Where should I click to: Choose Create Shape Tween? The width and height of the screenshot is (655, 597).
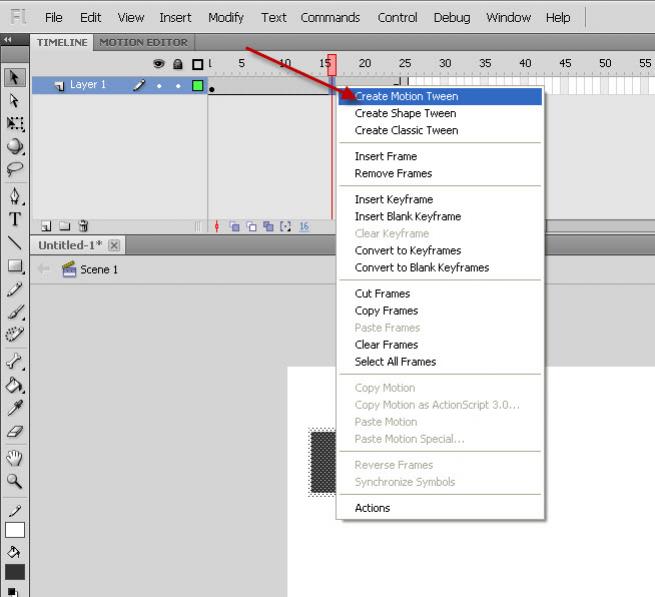point(440,113)
